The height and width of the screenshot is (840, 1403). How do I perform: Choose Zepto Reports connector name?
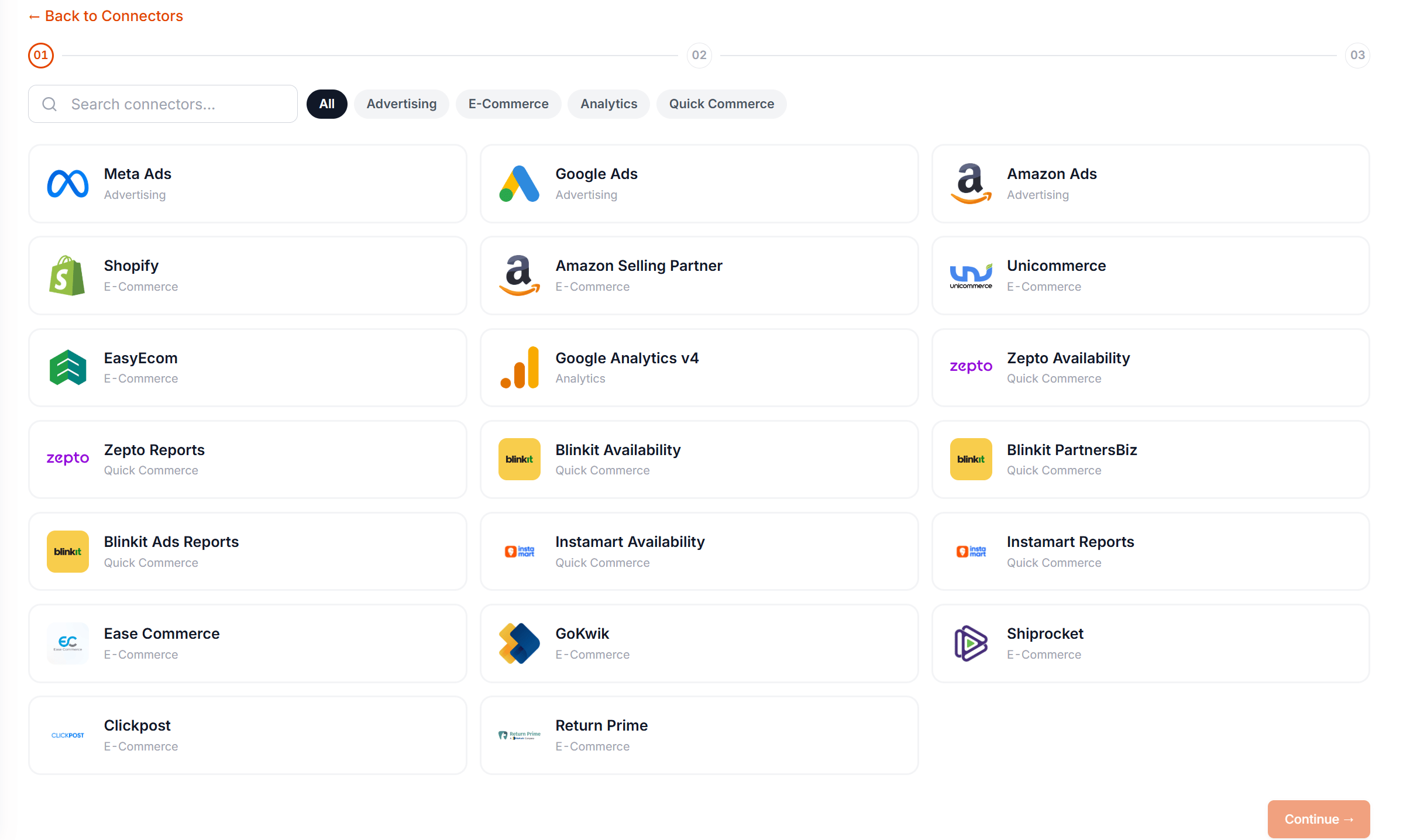click(x=154, y=450)
